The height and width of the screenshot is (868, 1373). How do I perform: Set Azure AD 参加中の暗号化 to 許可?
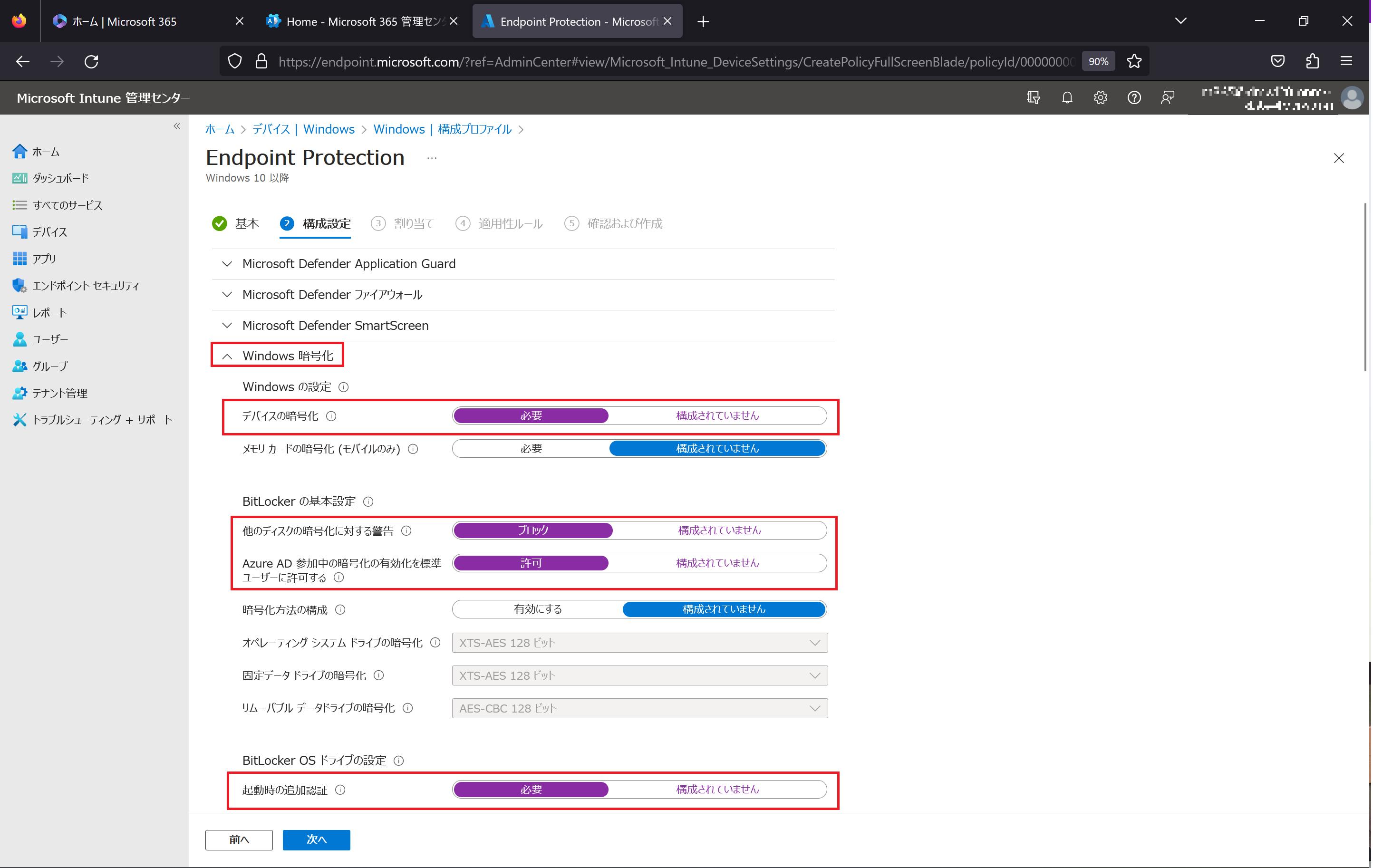point(531,563)
